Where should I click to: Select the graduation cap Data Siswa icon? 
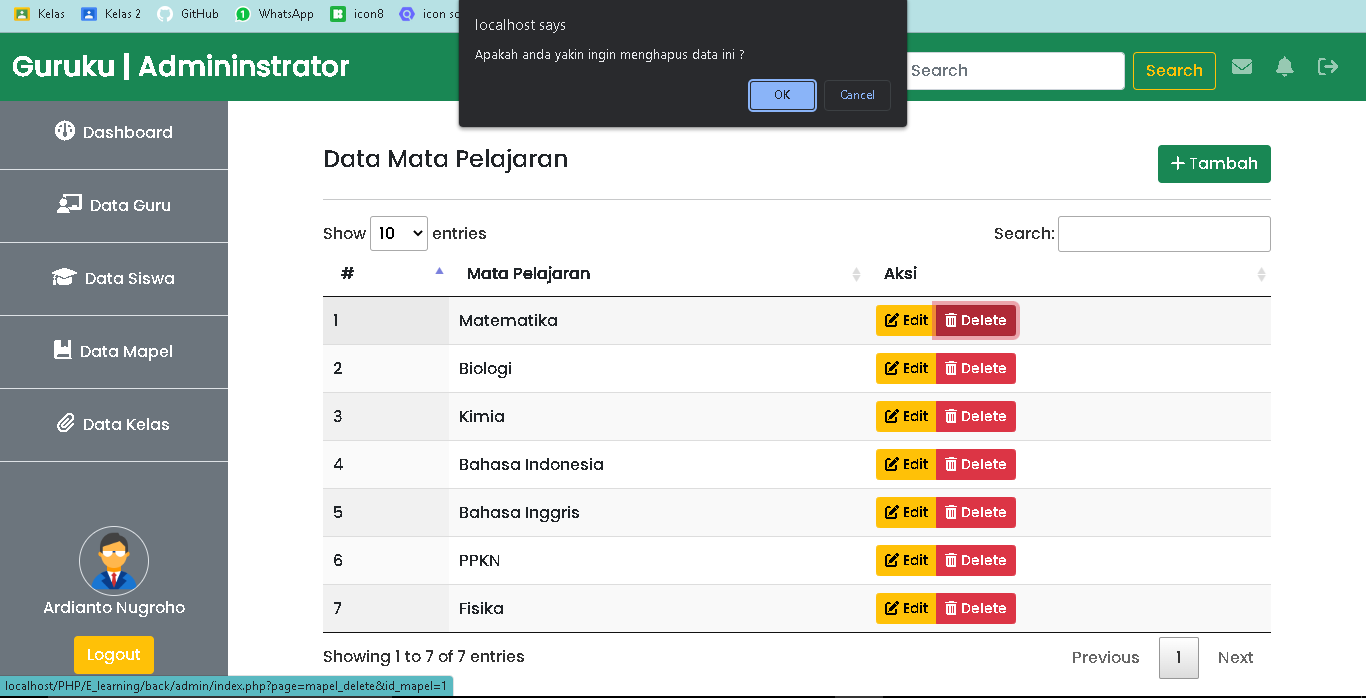63,277
